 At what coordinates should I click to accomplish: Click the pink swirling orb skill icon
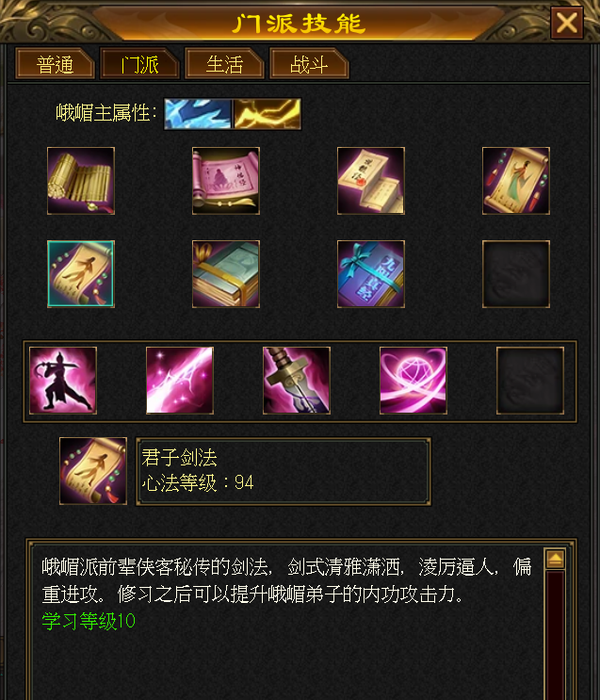[x=413, y=380]
